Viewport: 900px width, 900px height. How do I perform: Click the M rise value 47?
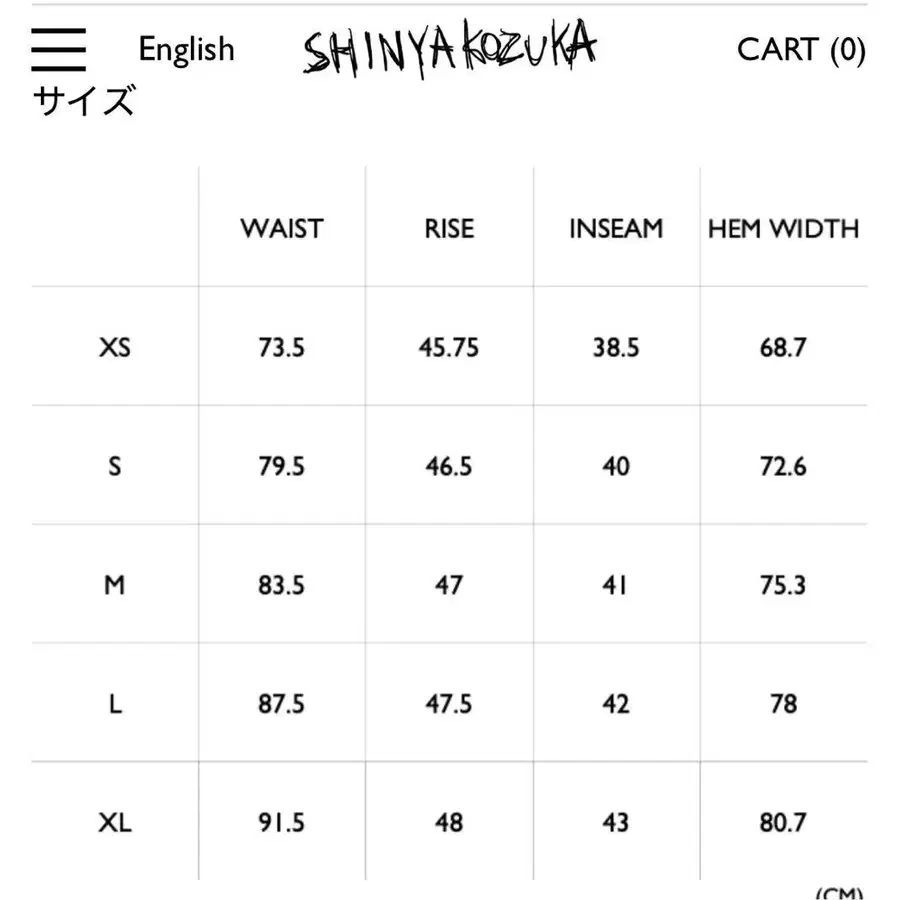pyautogui.click(x=447, y=585)
